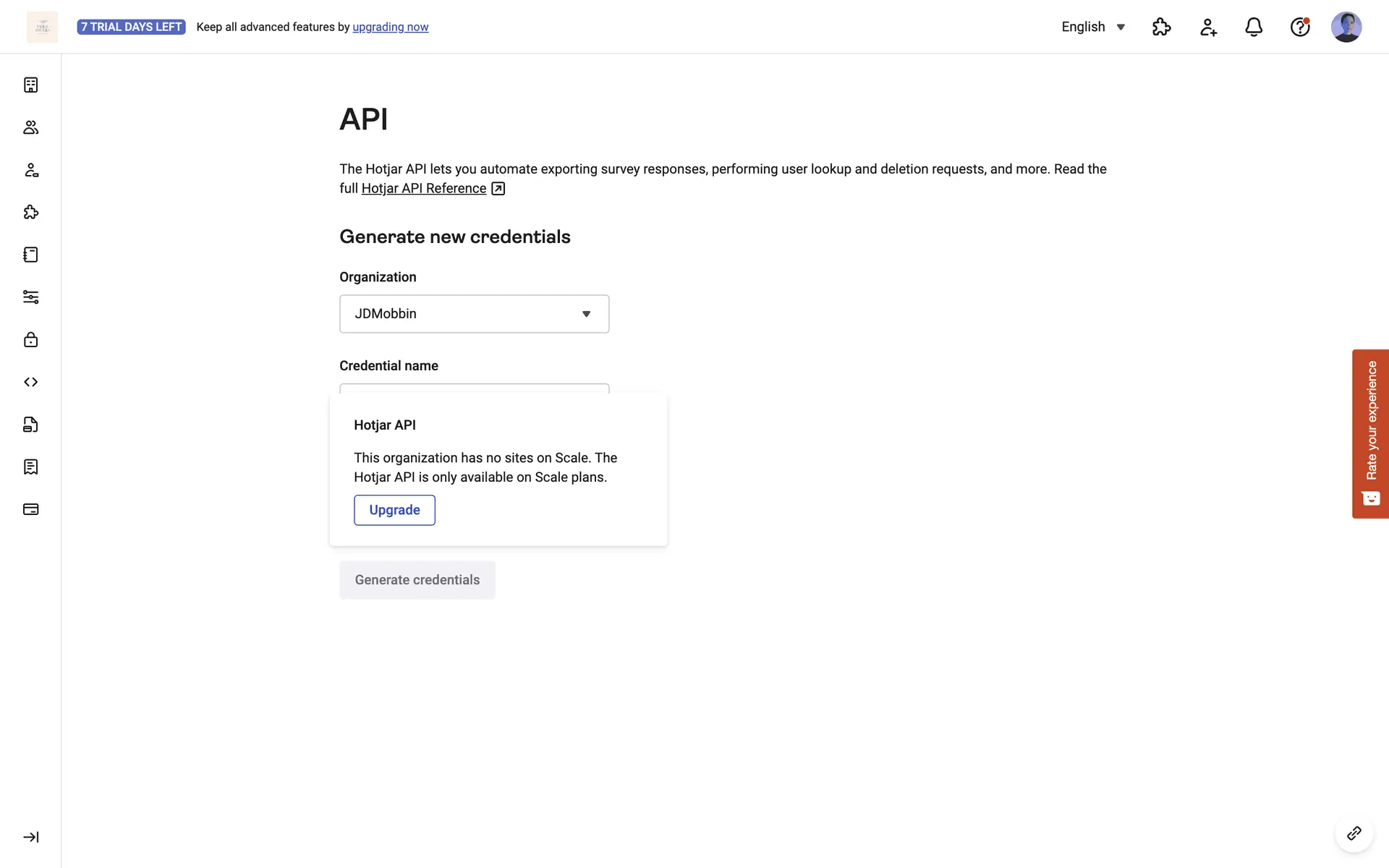Click the padlock icon in sidebar
The height and width of the screenshot is (868, 1389).
click(30, 339)
